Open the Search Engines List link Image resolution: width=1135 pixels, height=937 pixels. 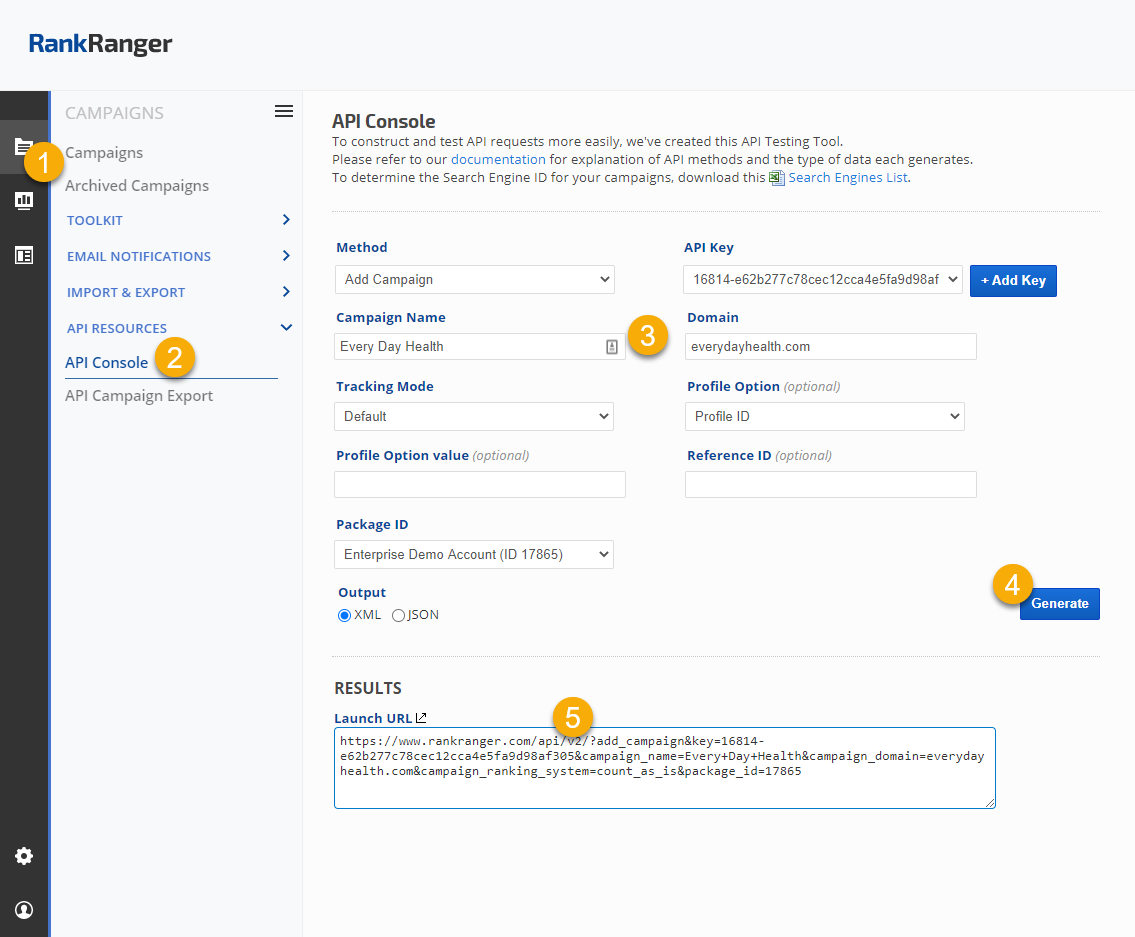click(847, 177)
